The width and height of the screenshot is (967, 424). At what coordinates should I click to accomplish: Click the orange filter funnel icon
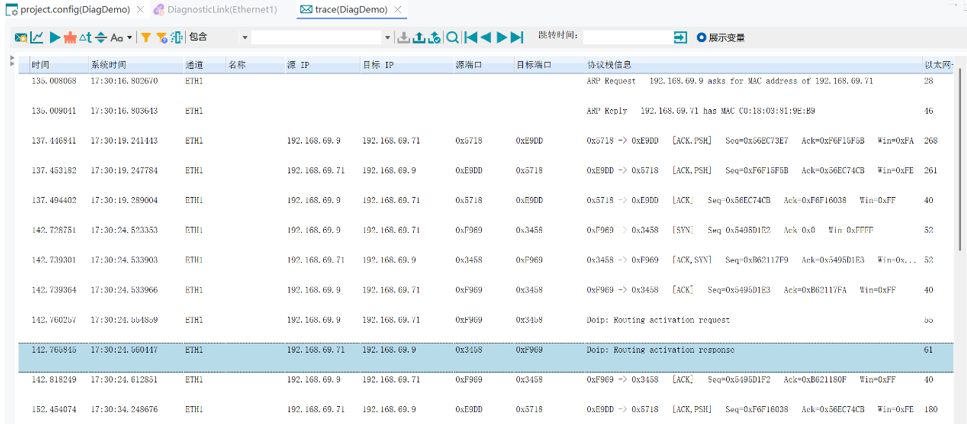[x=146, y=38]
